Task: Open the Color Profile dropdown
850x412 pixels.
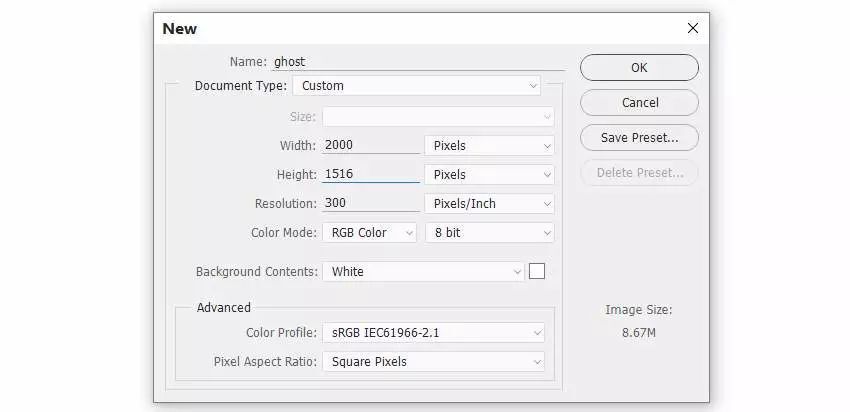Action: point(433,332)
